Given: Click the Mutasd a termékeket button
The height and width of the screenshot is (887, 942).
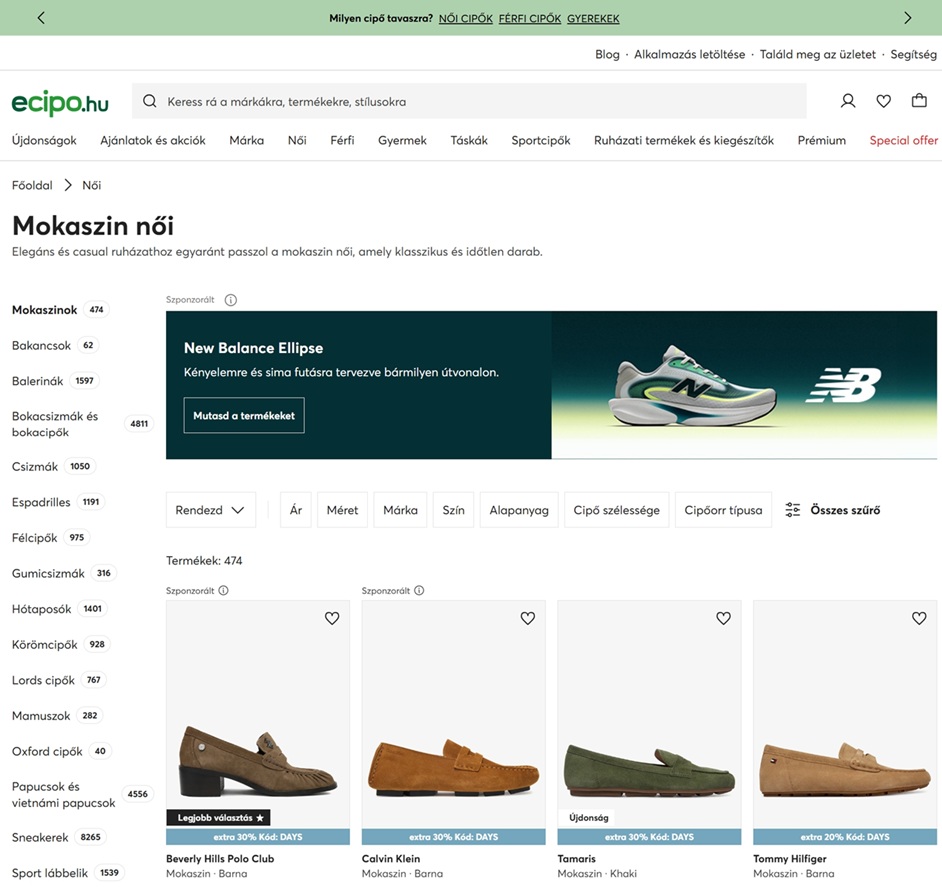Looking at the screenshot, I should click(x=244, y=415).
